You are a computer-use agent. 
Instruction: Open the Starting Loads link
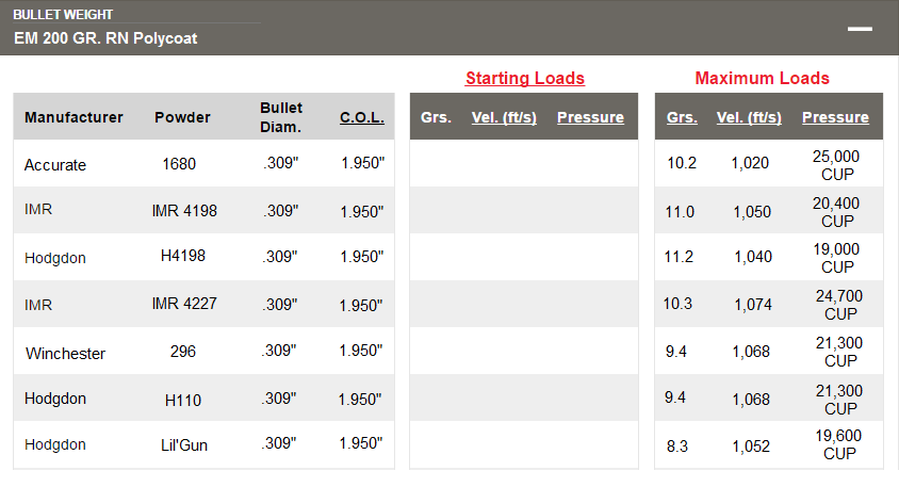tap(525, 78)
